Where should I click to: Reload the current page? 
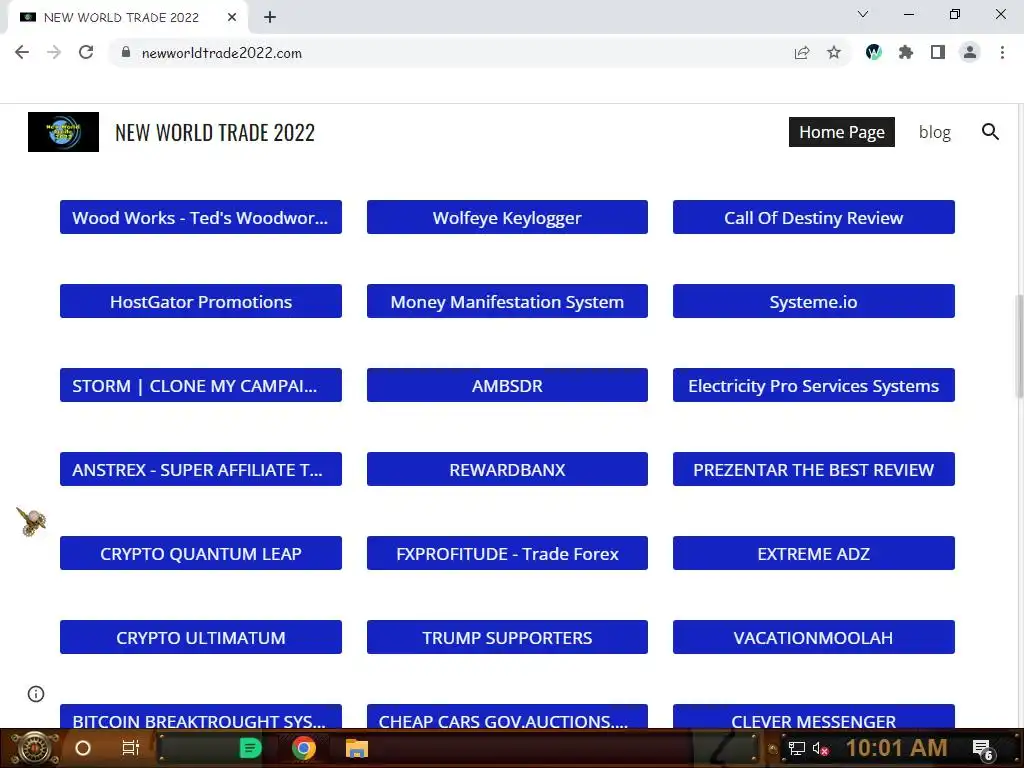[86, 52]
